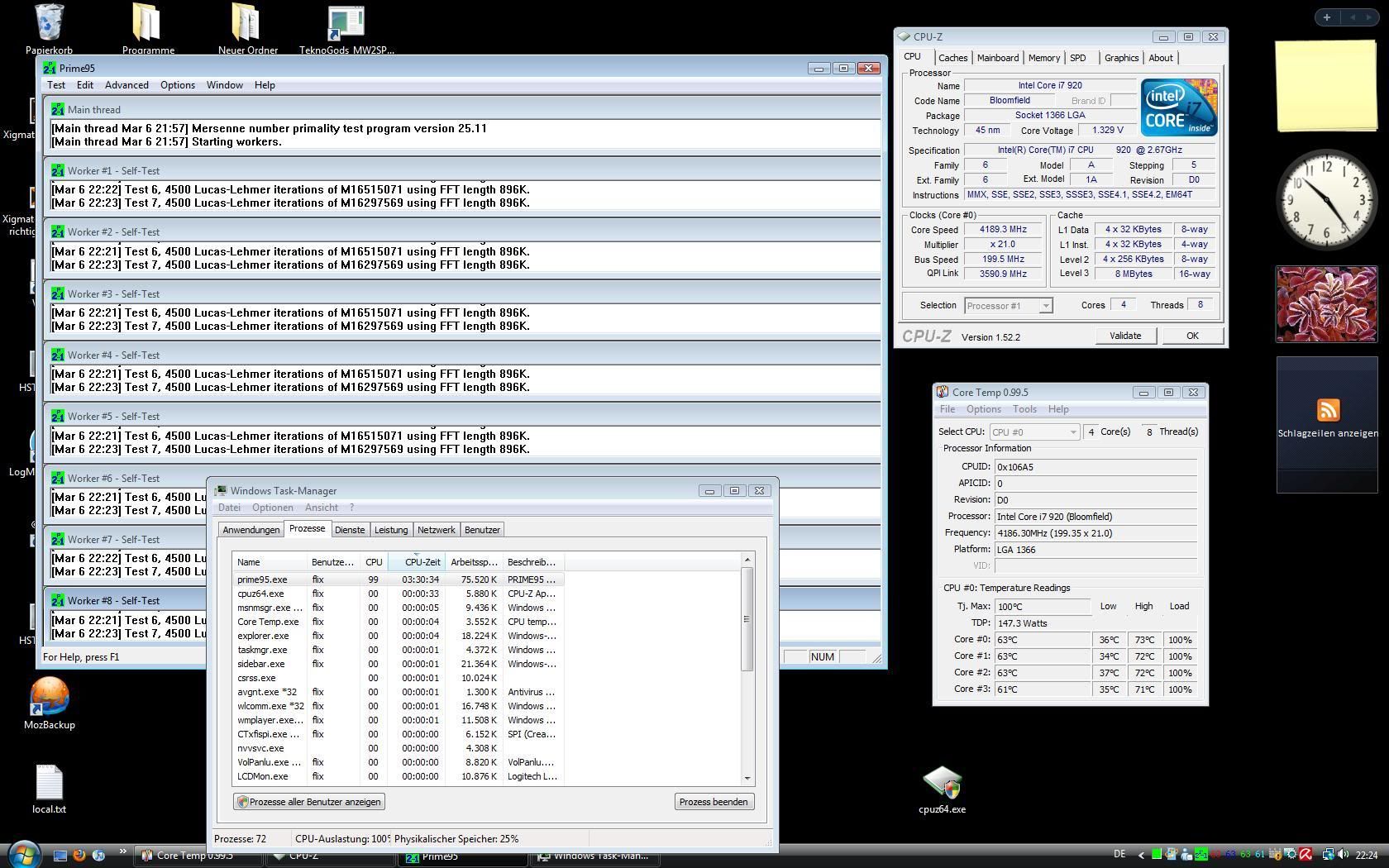
Task: Click the volume speaker tray icon
Action: (1342, 855)
